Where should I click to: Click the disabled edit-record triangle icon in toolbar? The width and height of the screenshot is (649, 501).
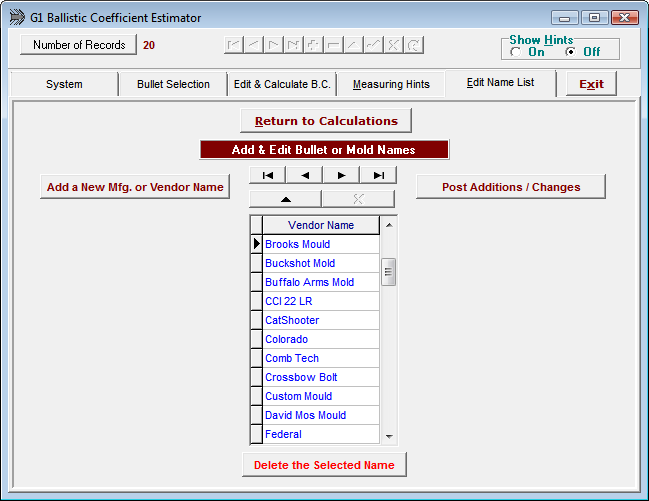click(x=353, y=45)
